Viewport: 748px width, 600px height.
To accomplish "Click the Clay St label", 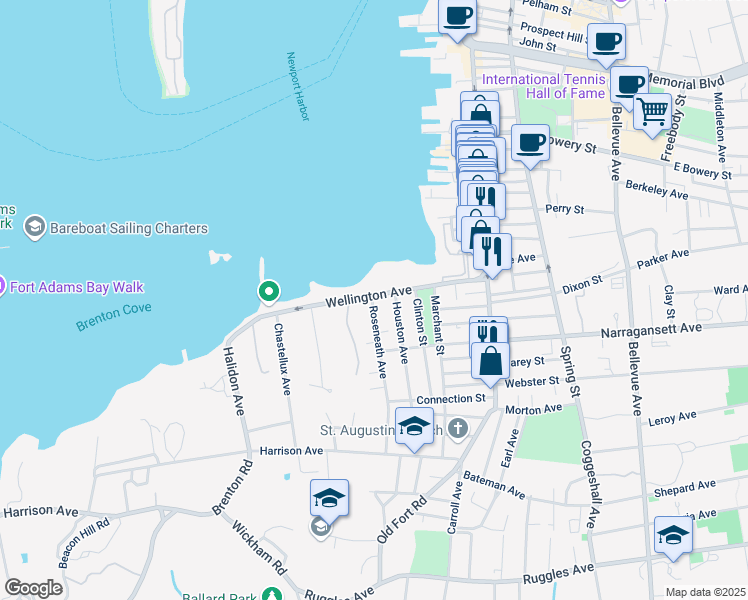I will 670,301.
